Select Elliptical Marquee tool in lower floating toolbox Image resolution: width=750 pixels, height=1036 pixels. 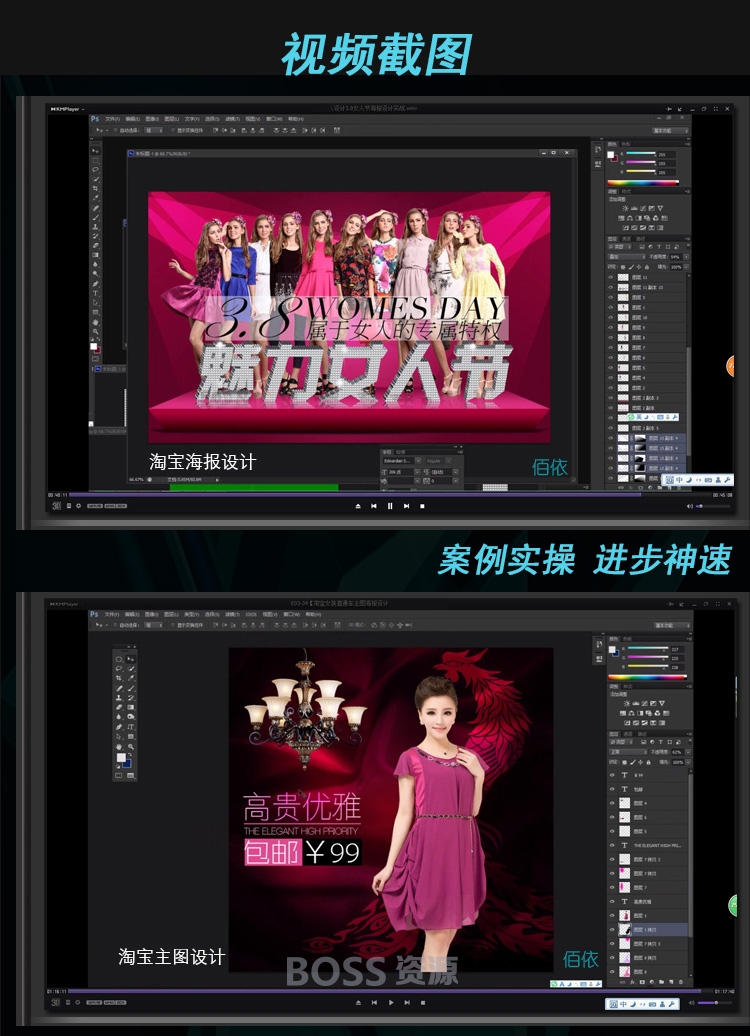point(119,659)
